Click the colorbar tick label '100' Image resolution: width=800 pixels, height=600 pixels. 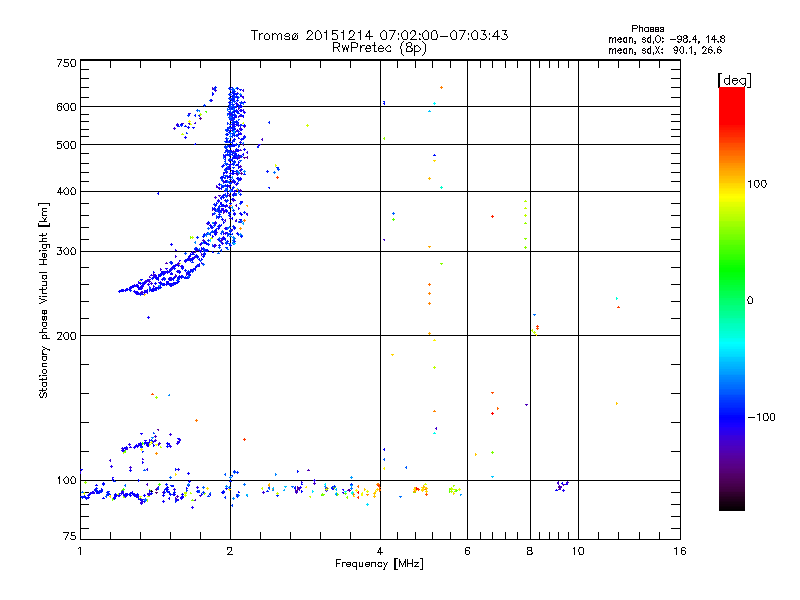click(x=757, y=184)
